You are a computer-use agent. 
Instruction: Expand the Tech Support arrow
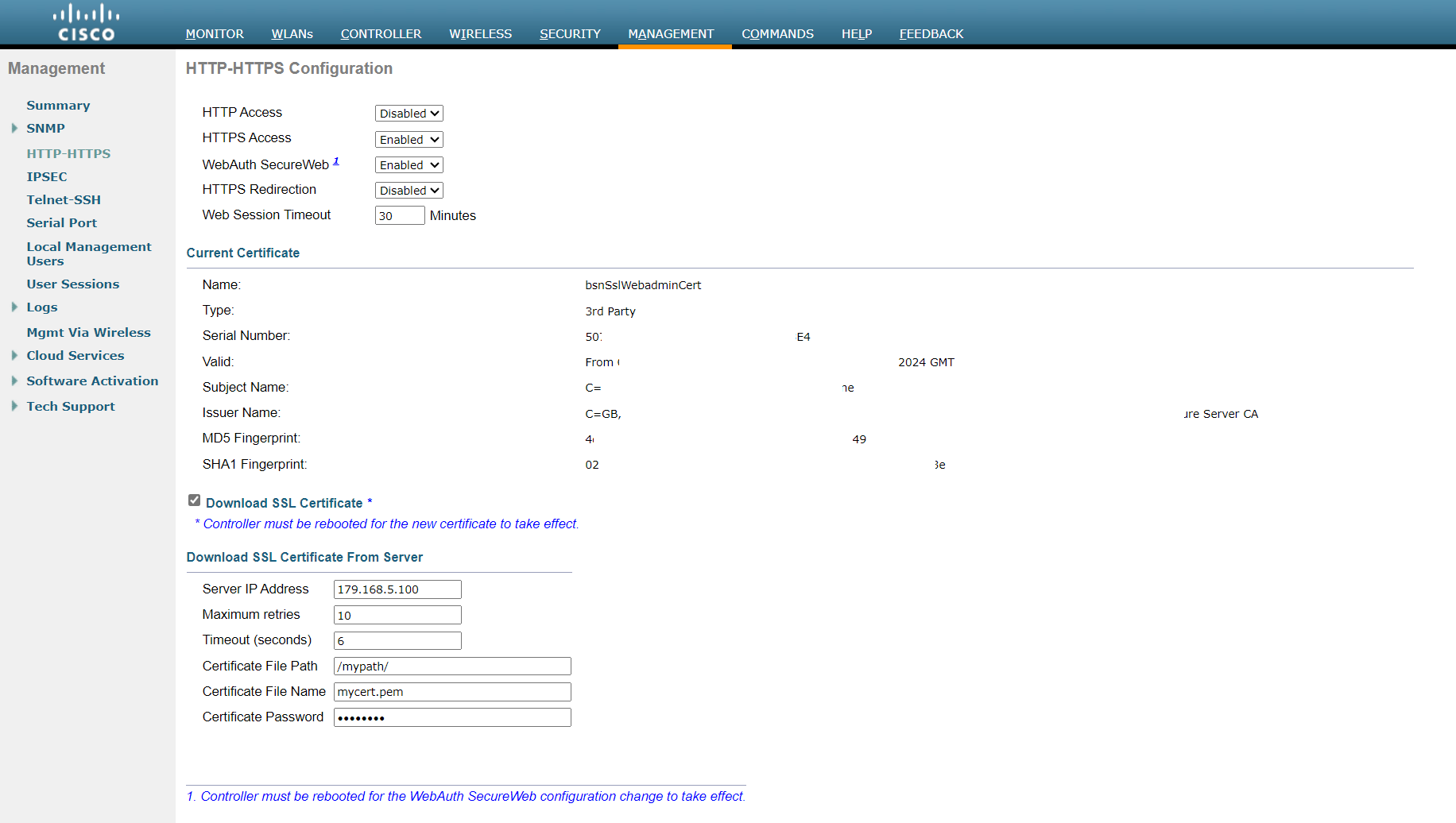(x=14, y=406)
